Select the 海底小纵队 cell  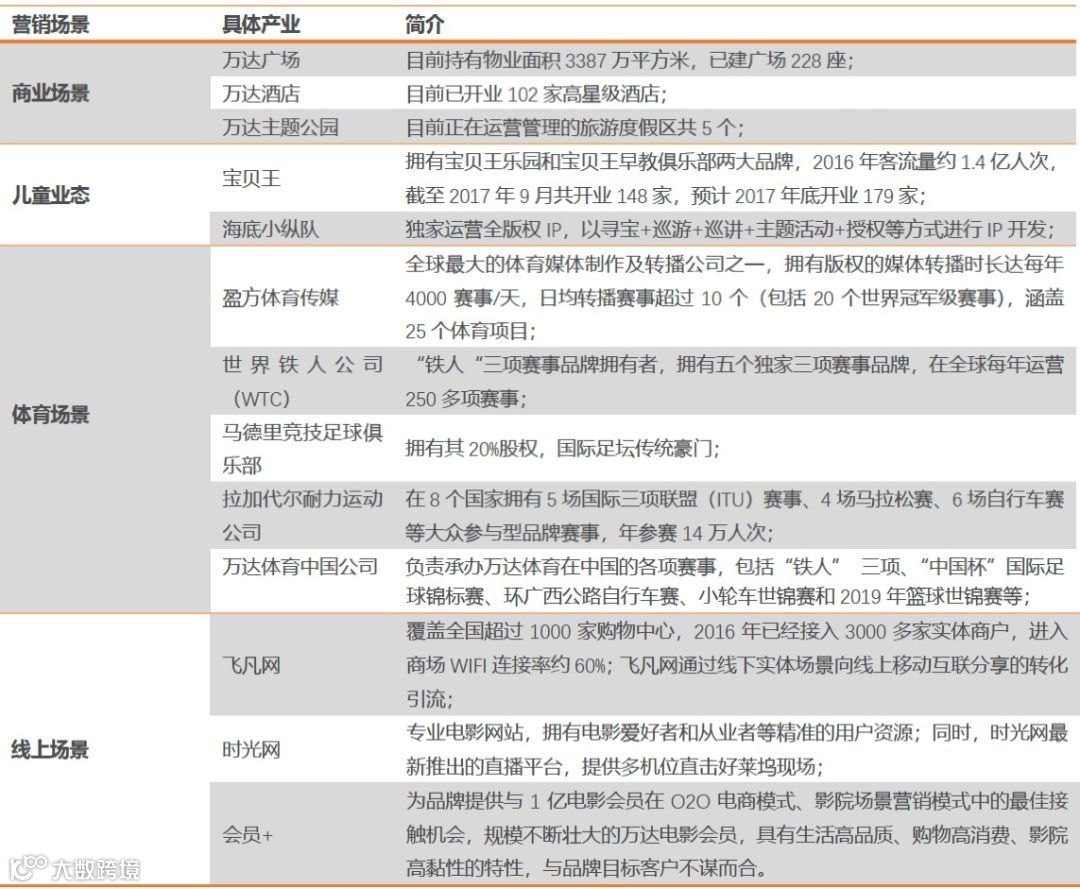click(x=270, y=229)
